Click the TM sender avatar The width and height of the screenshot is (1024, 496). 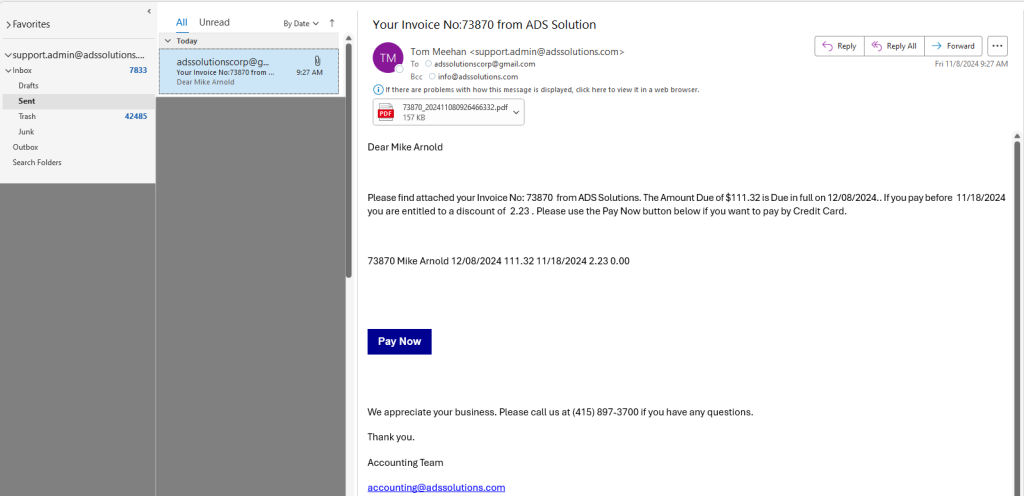coord(388,57)
